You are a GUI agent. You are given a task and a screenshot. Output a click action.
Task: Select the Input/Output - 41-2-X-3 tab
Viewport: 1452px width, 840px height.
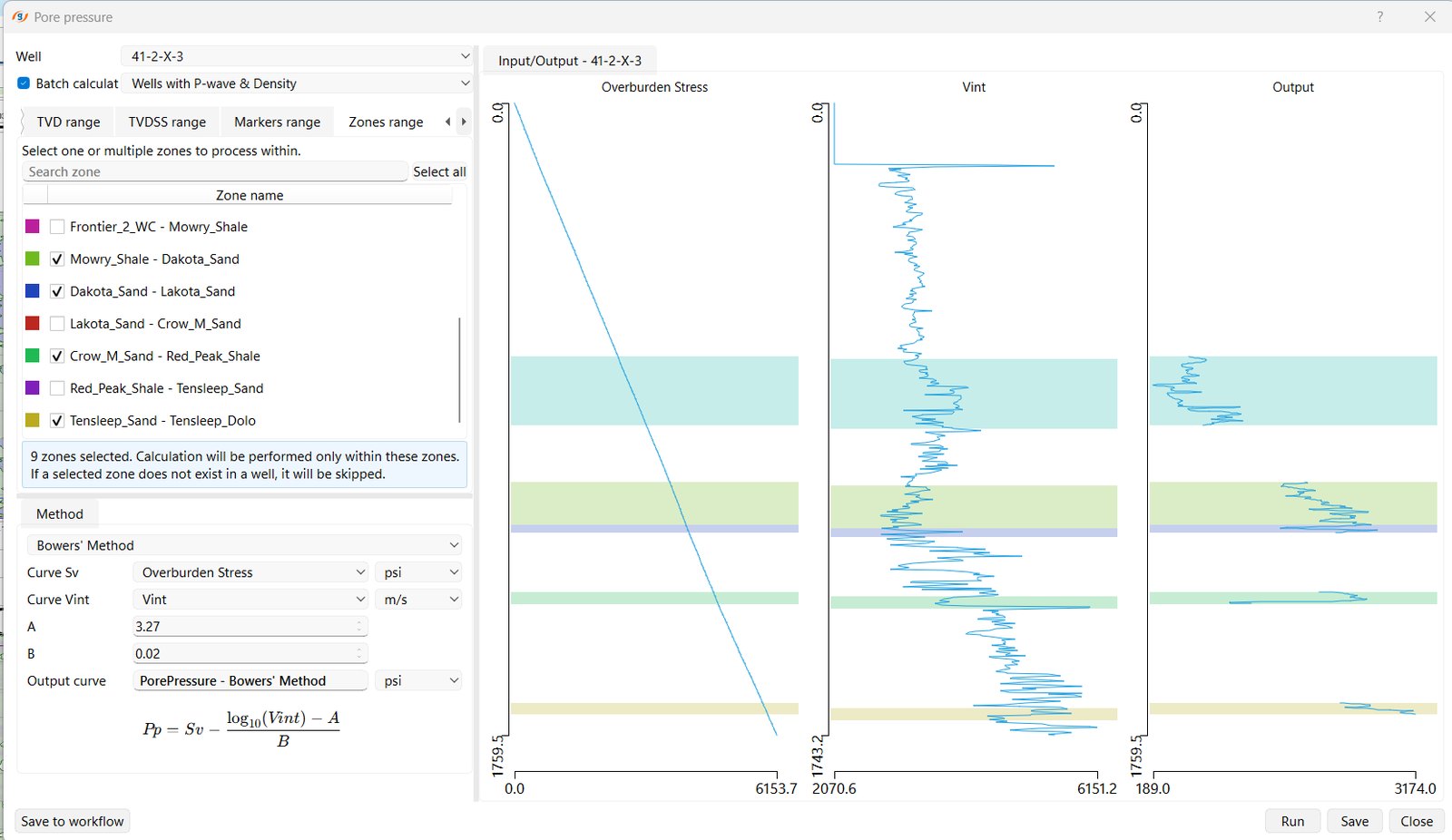[570, 61]
